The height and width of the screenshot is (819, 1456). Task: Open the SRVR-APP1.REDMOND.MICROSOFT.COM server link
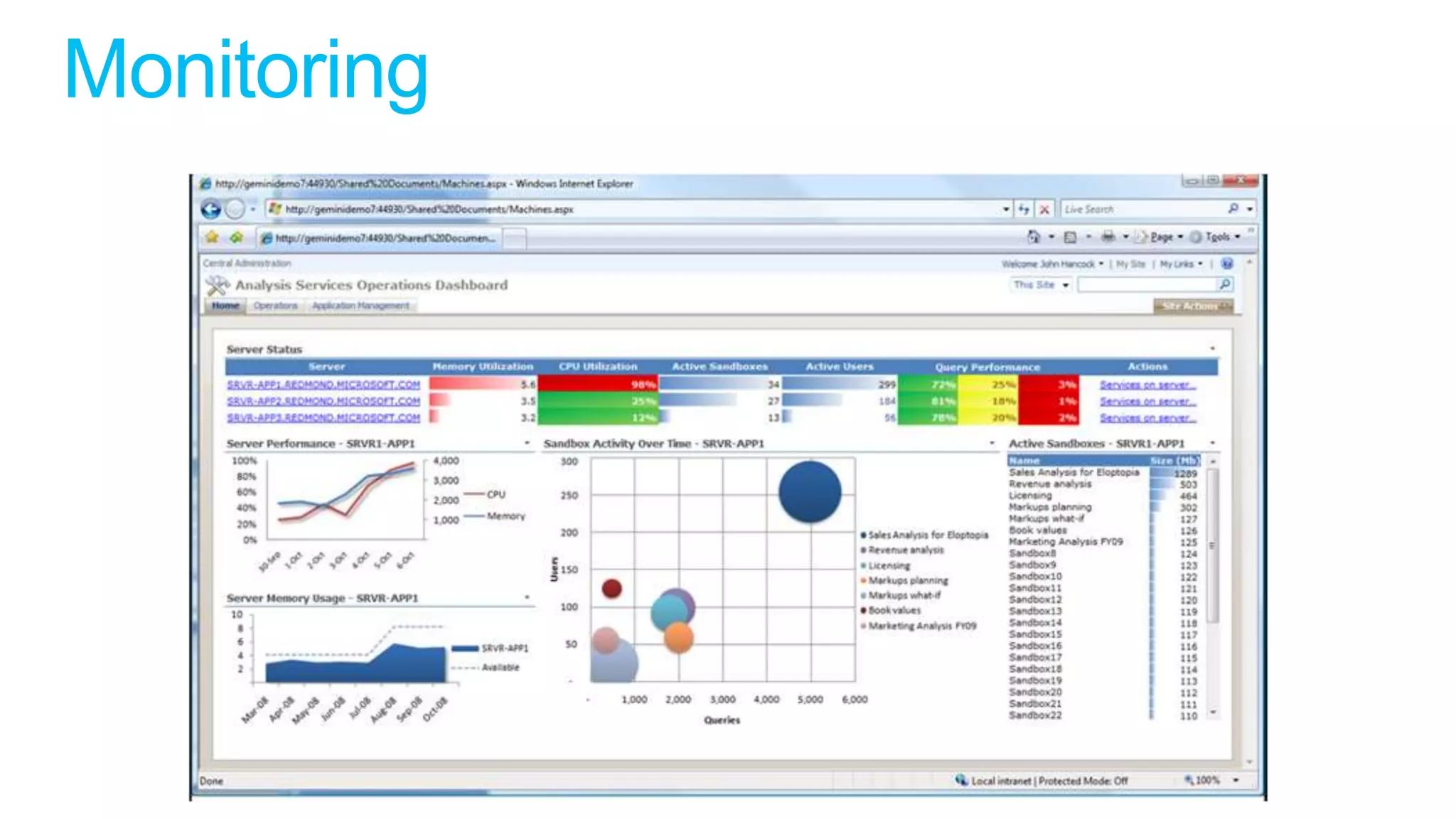click(323, 385)
